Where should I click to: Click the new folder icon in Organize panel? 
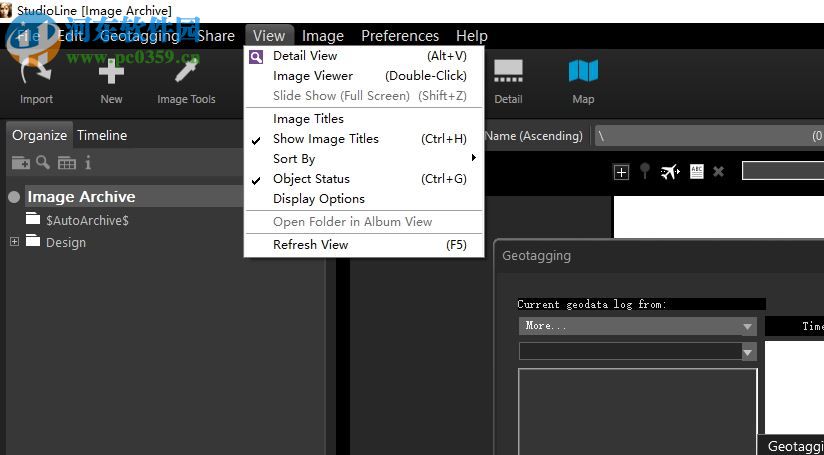[x=20, y=163]
